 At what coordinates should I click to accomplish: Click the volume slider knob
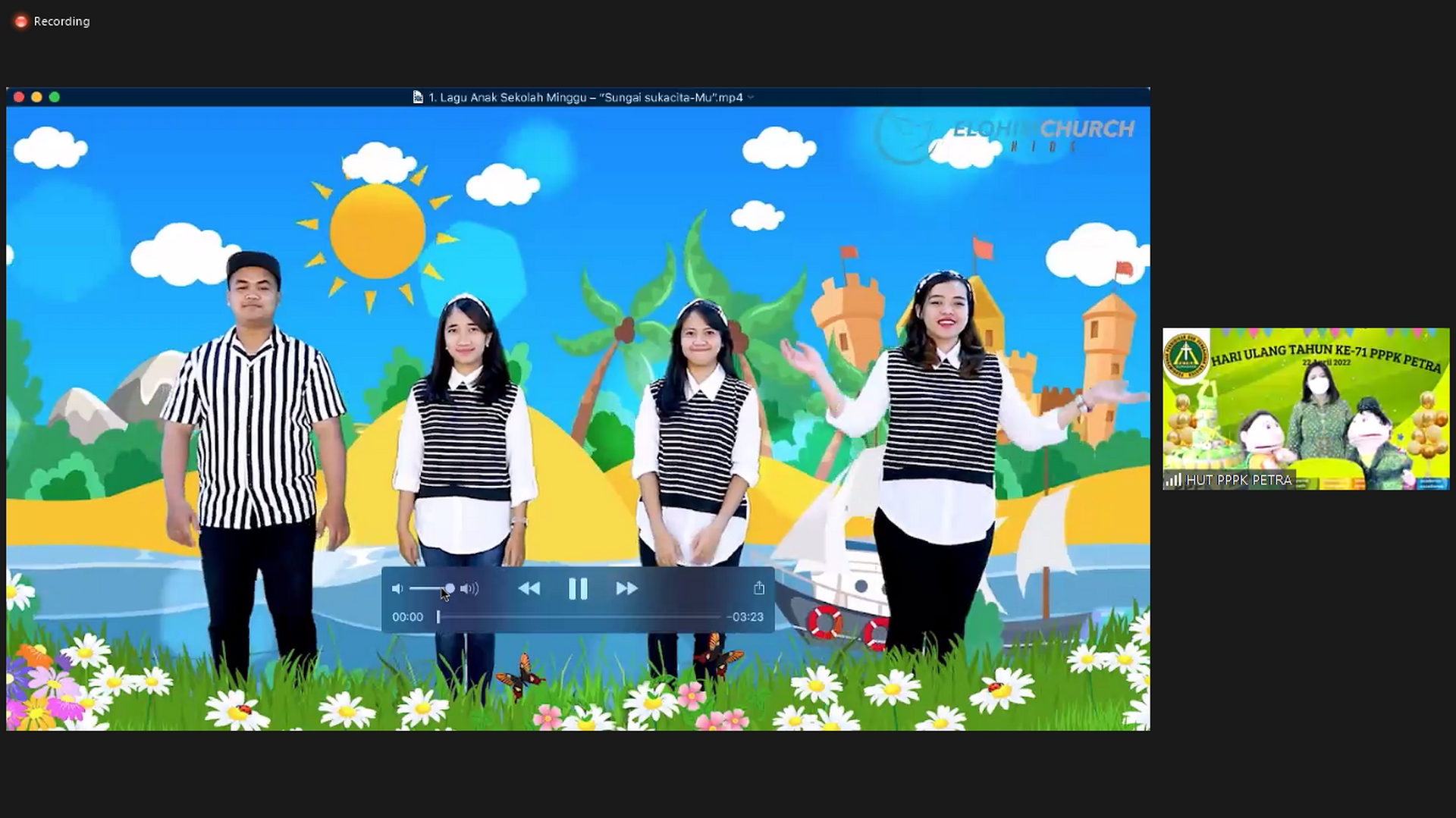coord(450,588)
